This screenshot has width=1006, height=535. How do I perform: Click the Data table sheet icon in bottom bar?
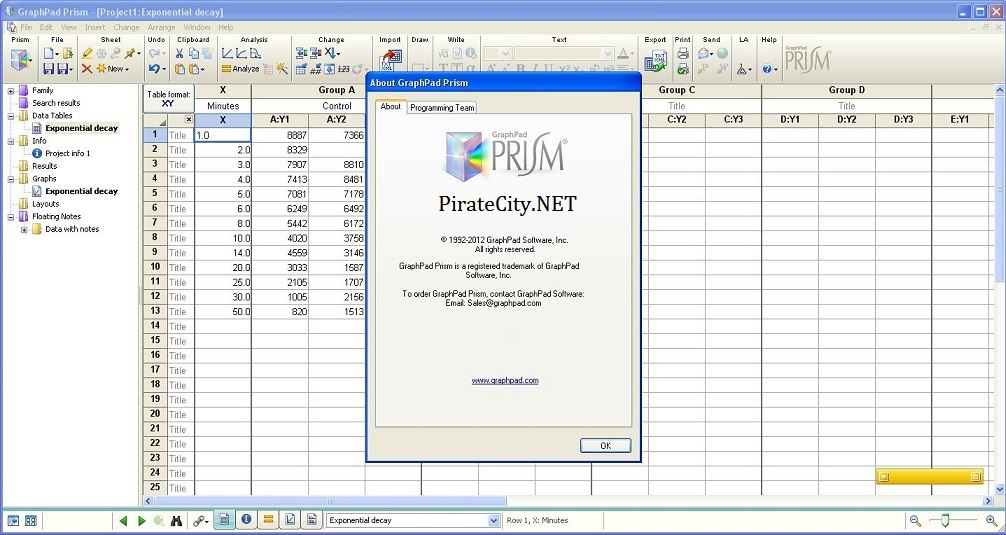(224, 520)
